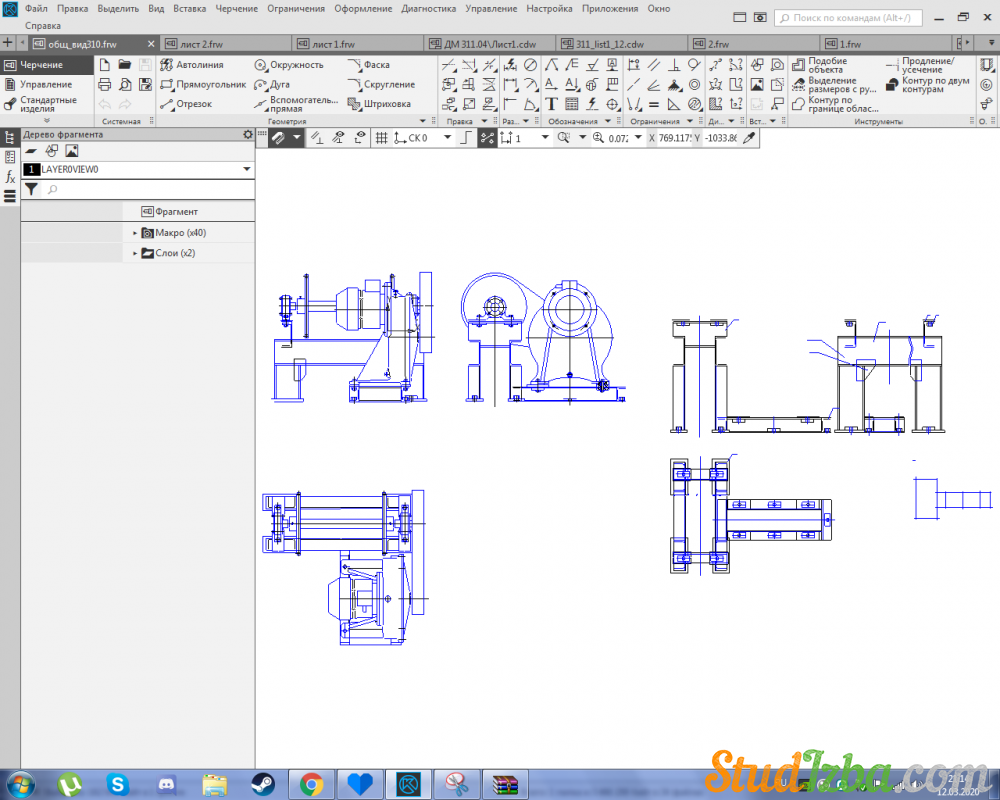The height and width of the screenshot is (800, 1000).
Task: Expand the Слои (x2) tree node
Action: tap(135, 253)
